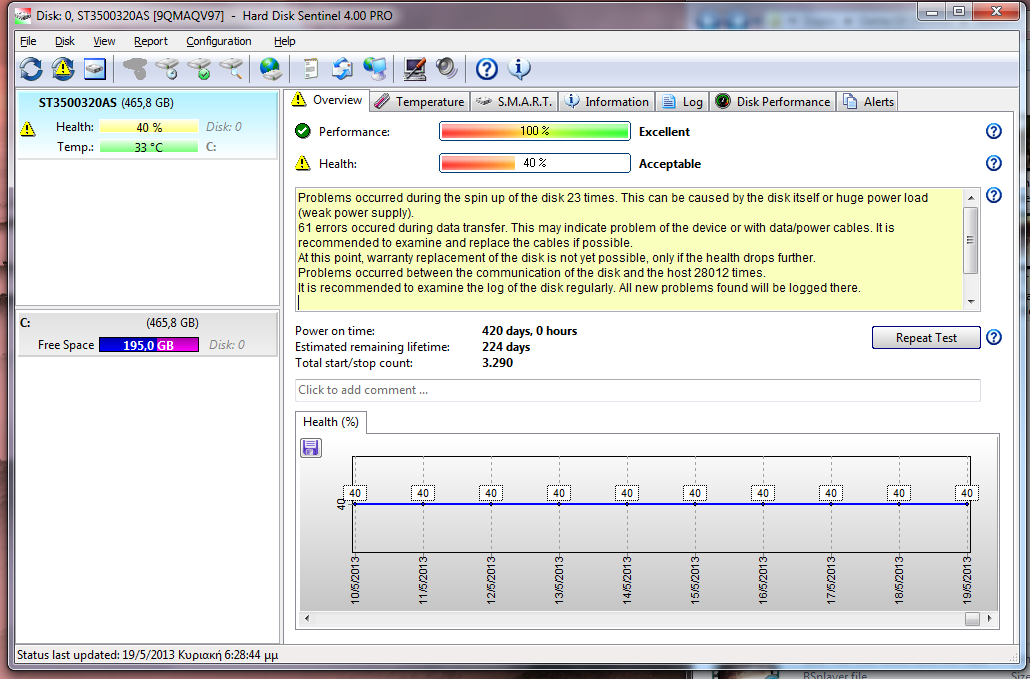Image resolution: width=1030 pixels, height=679 pixels.
Task: Click the highlighted blue disk panel toolbar icon
Action: [95, 68]
